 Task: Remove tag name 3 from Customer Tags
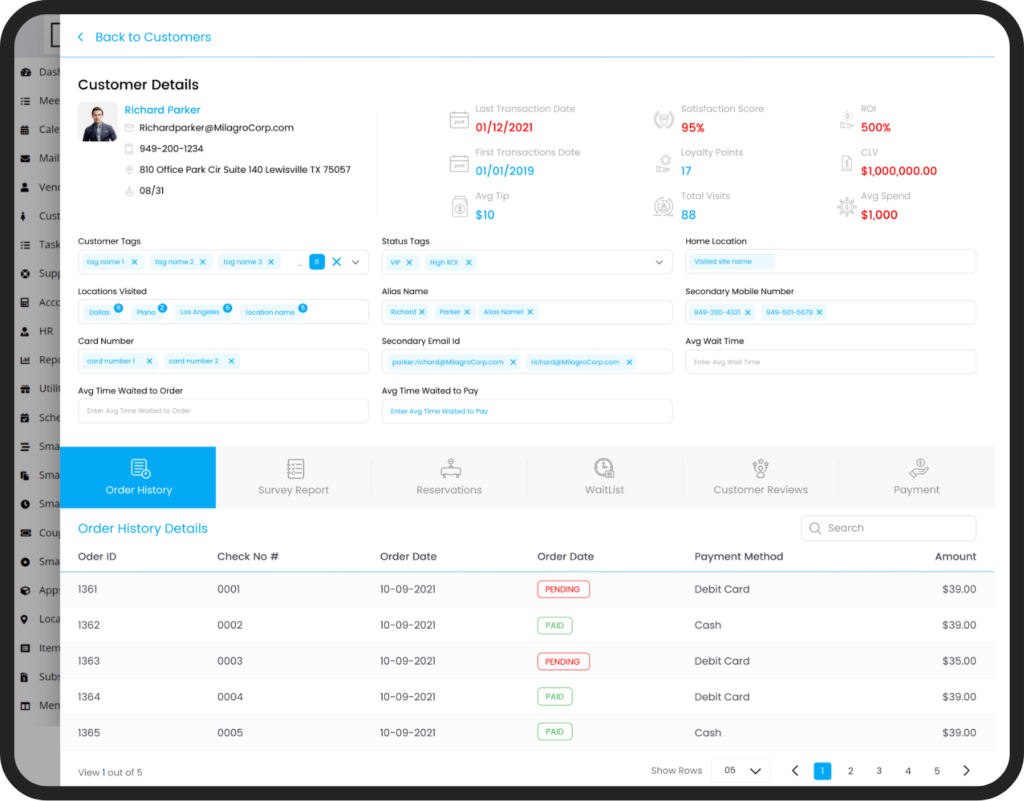click(271, 262)
